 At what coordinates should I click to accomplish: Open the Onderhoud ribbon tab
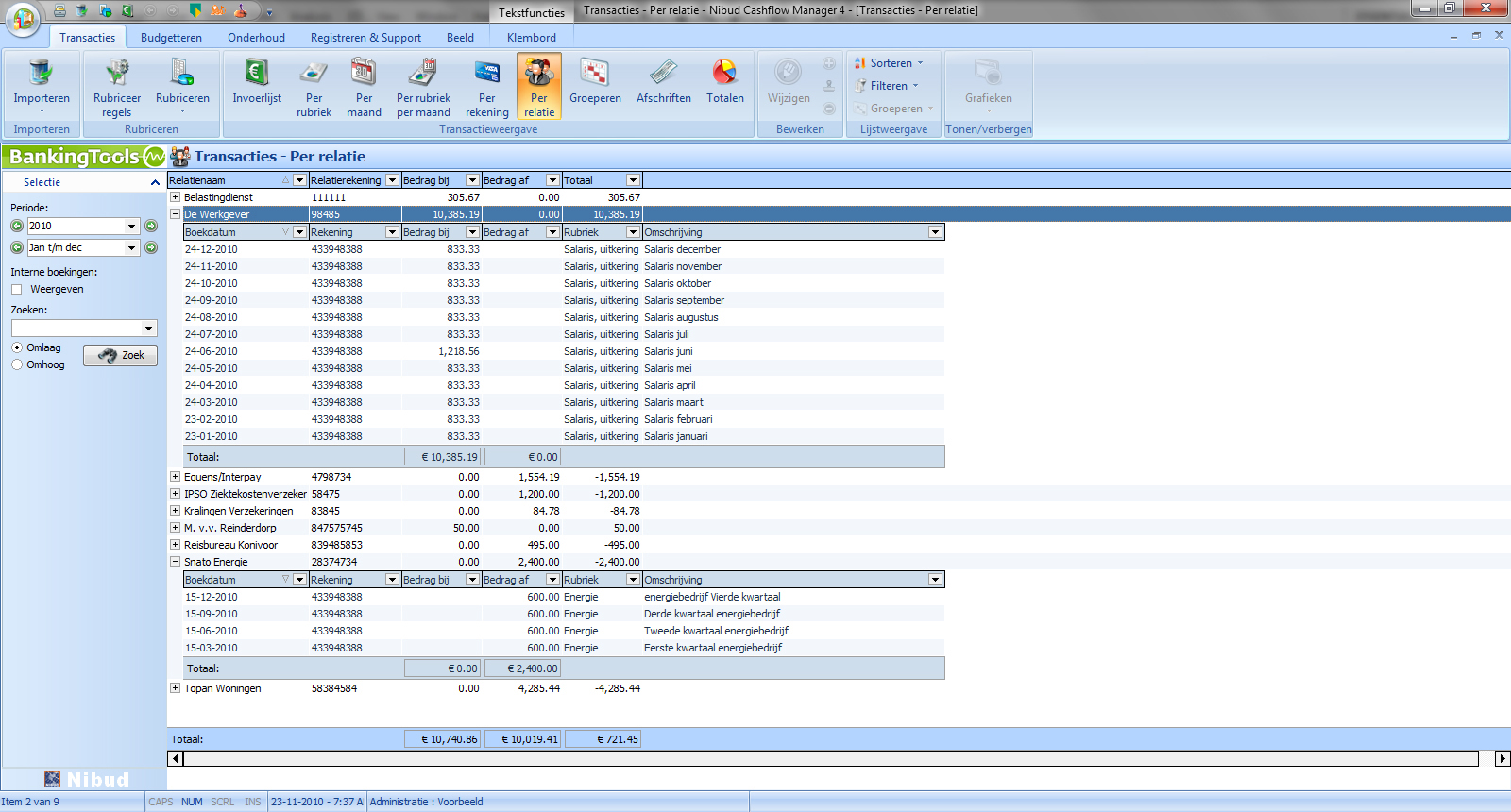[256, 38]
